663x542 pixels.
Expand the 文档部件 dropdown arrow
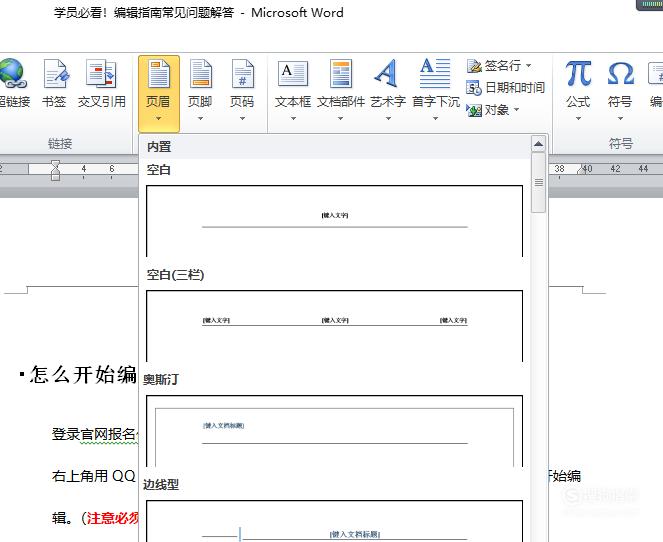coord(340,119)
